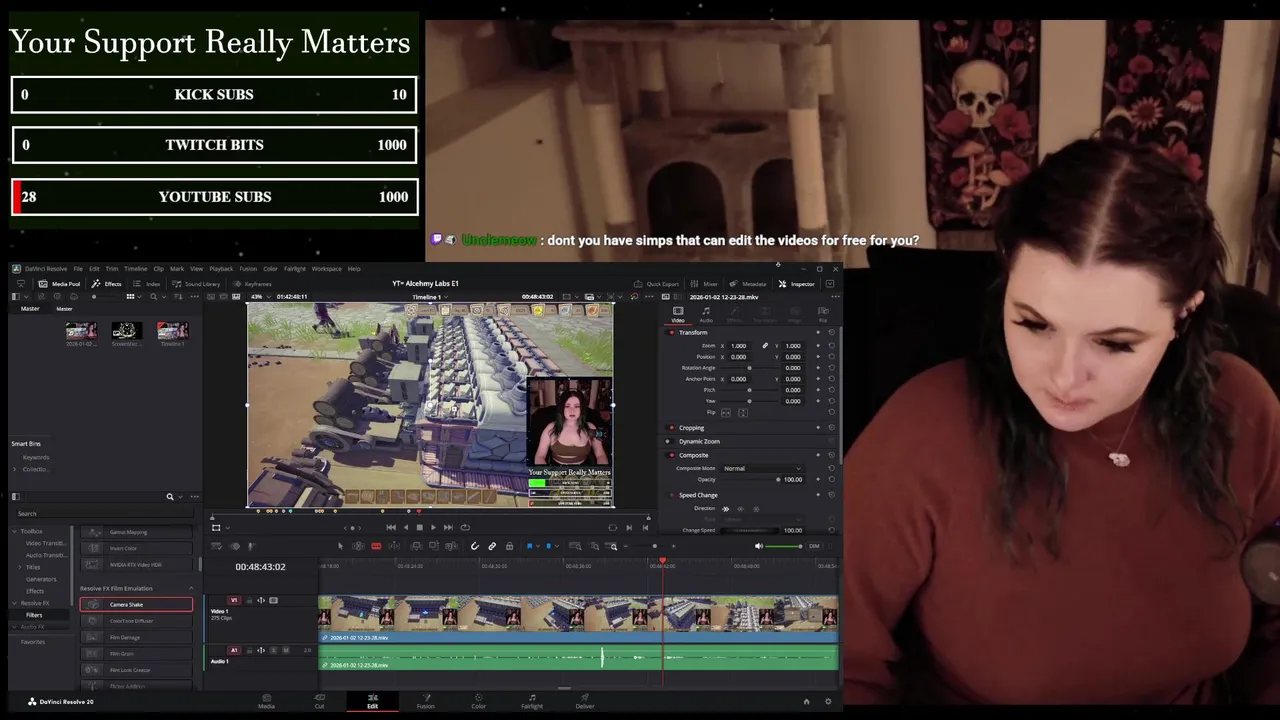Switch to the Fusion page

(425, 700)
